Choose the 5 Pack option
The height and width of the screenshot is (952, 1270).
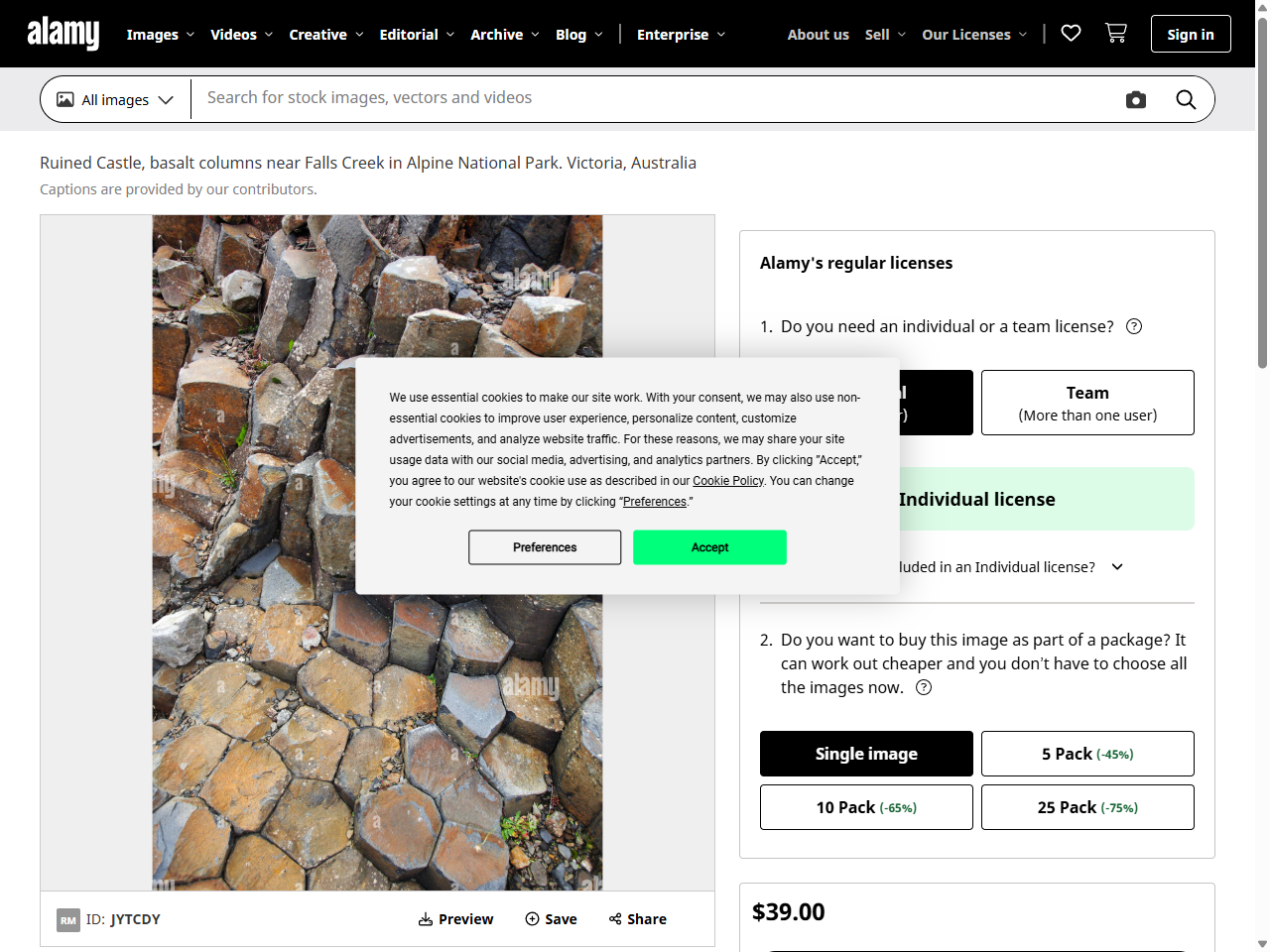click(1087, 754)
